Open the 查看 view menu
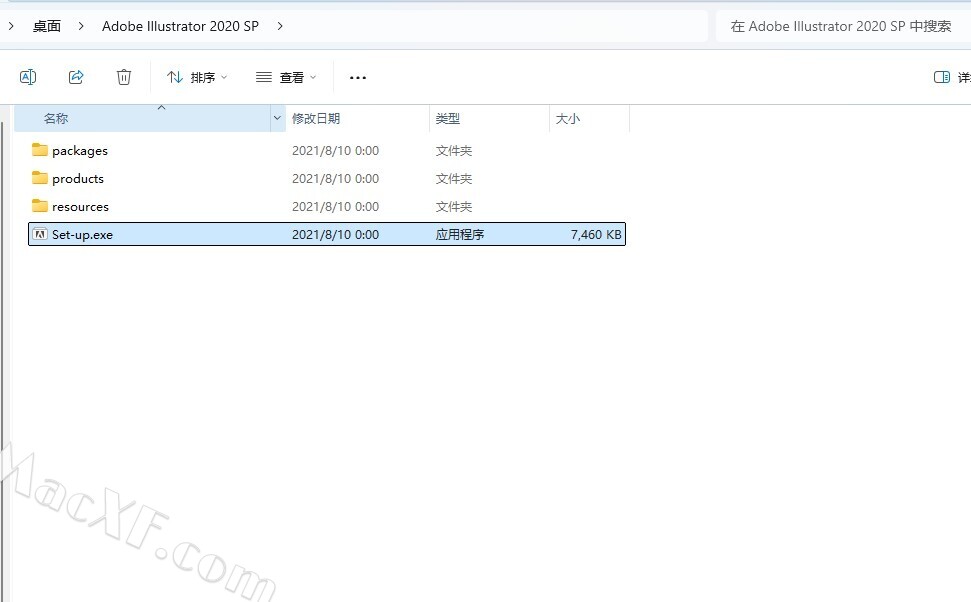This screenshot has height=602, width=971. click(x=286, y=77)
